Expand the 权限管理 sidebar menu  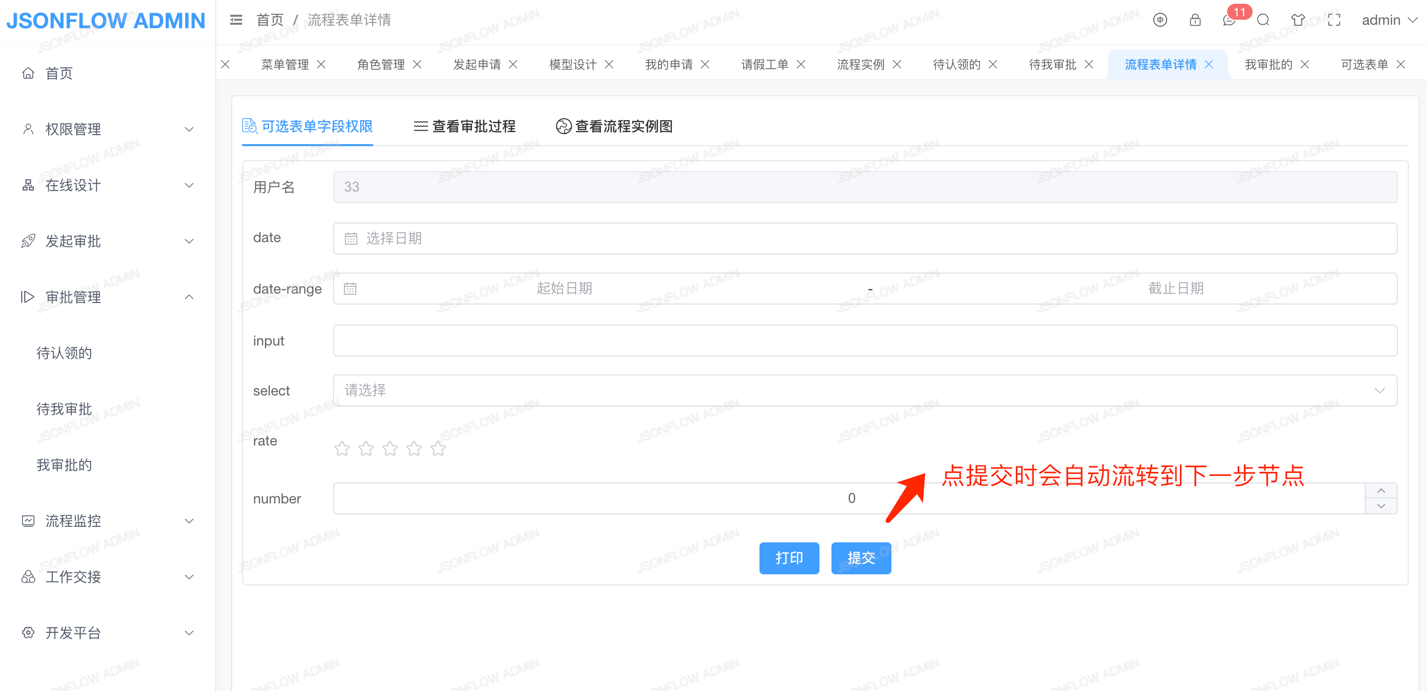pos(108,129)
